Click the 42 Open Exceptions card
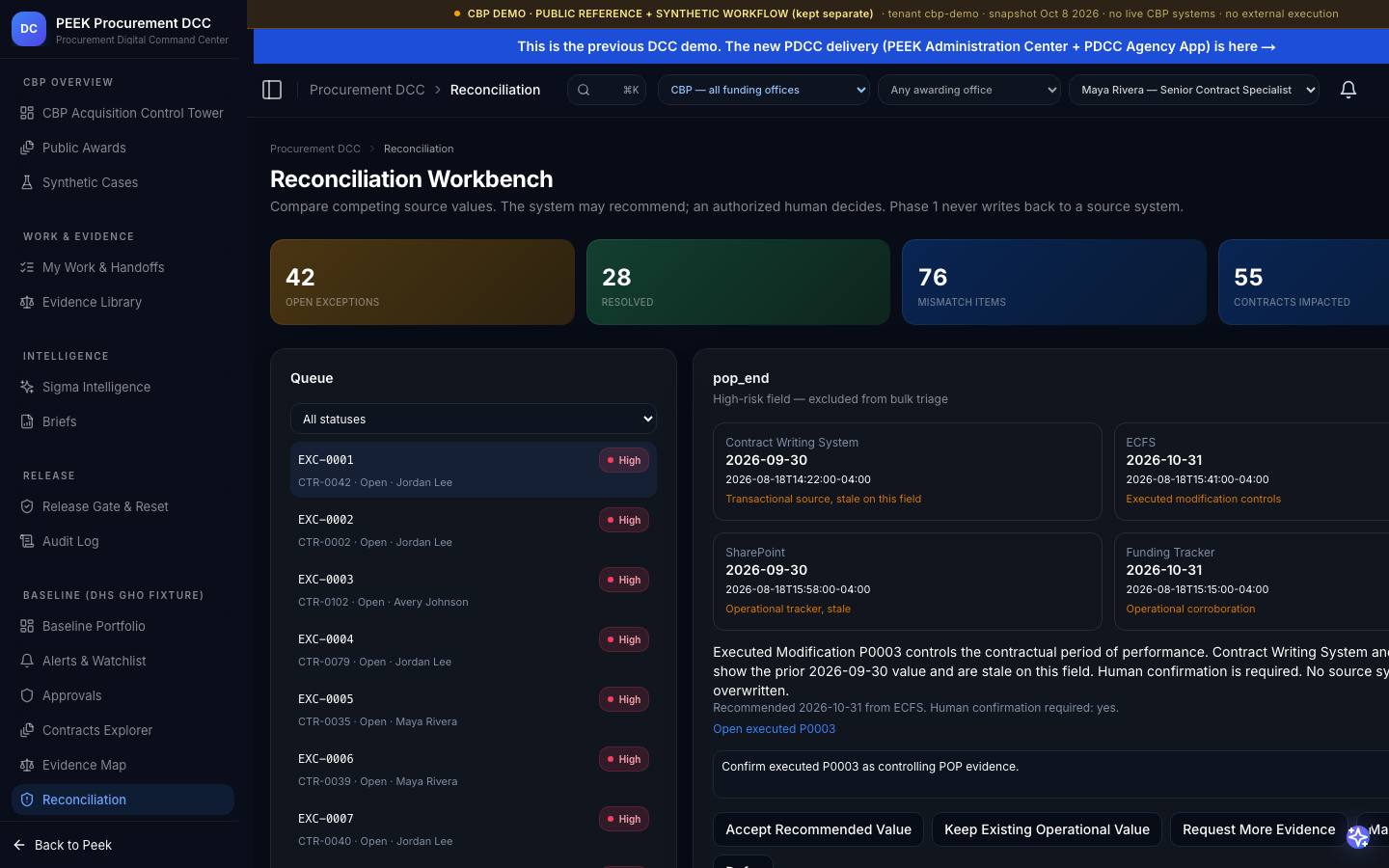The width and height of the screenshot is (1389, 868). pos(422,282)
